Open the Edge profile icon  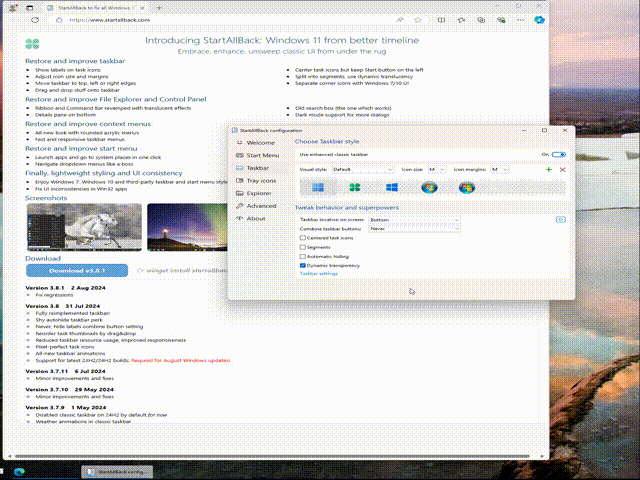coord(13,8)
